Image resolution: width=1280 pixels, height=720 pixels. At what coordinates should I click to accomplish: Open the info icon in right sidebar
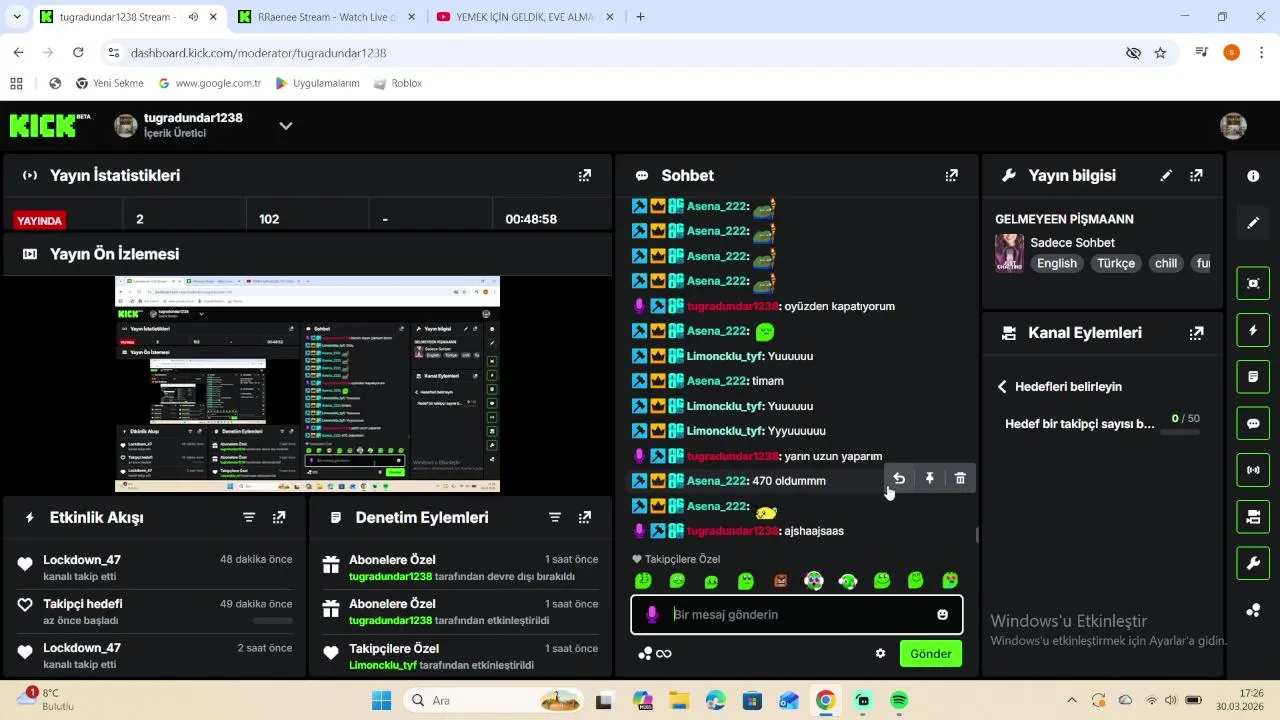coord(1253,176)
